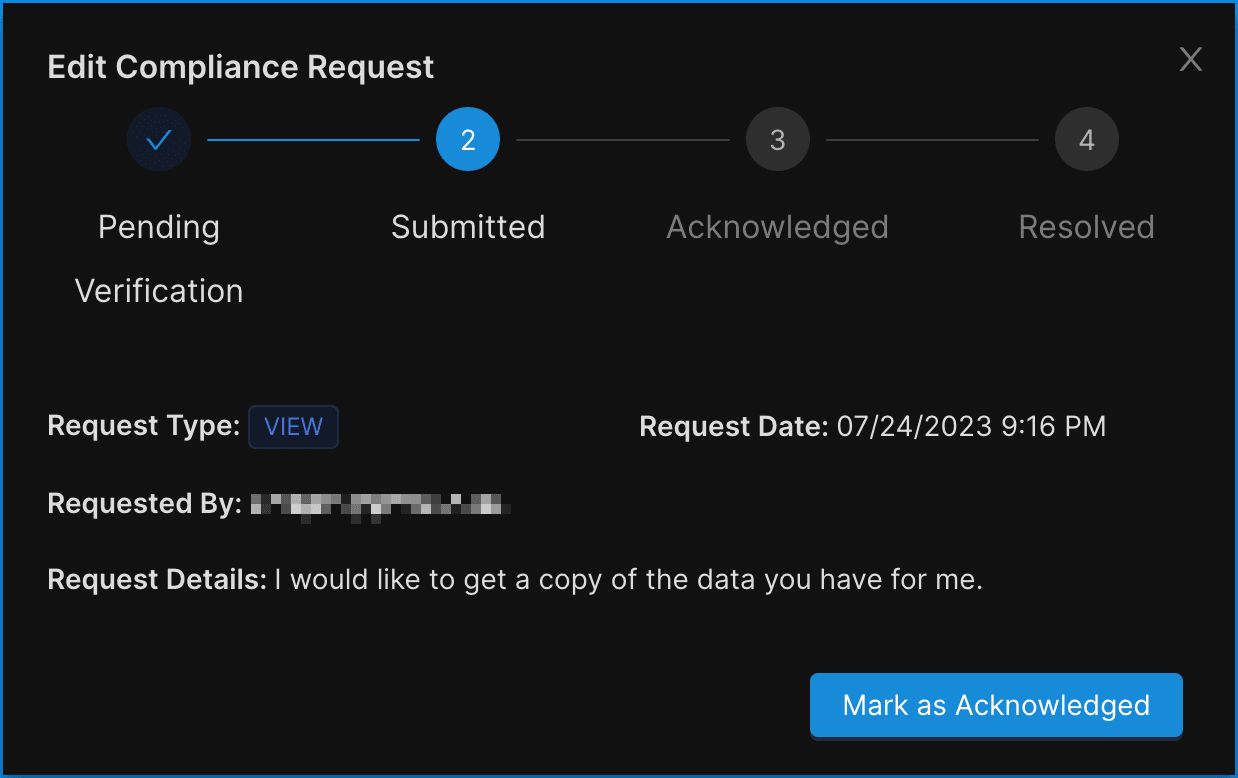Click the Request Type label
Image resolution: width=1238 pixels, height=778 pixels.
click(x=143, y=427)
